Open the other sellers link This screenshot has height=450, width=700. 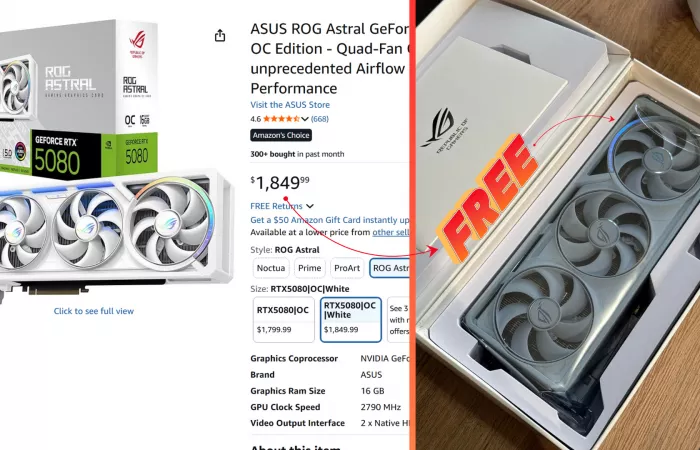[391, 233]
